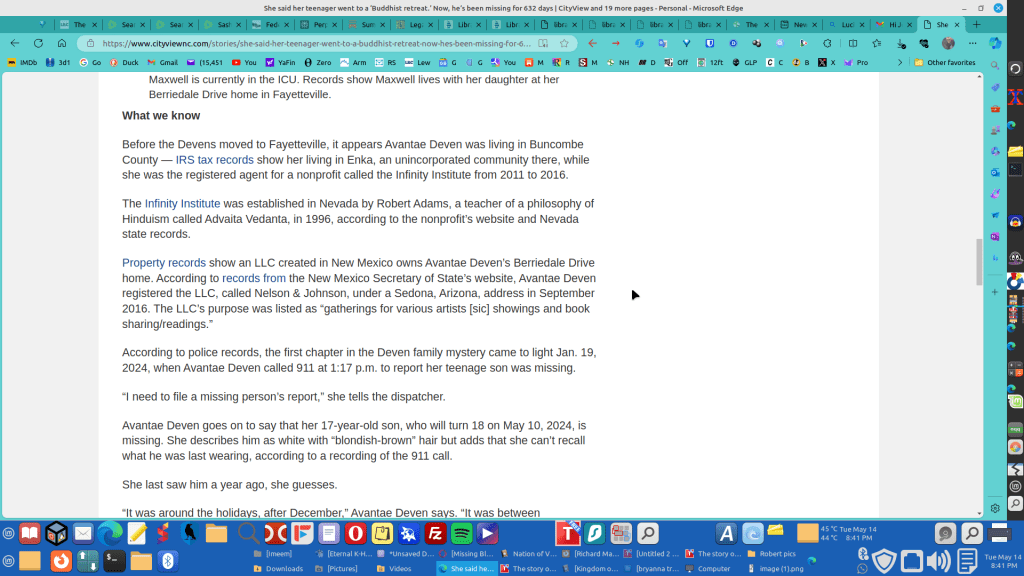Click the browser Back arrow button

[15, 43]
